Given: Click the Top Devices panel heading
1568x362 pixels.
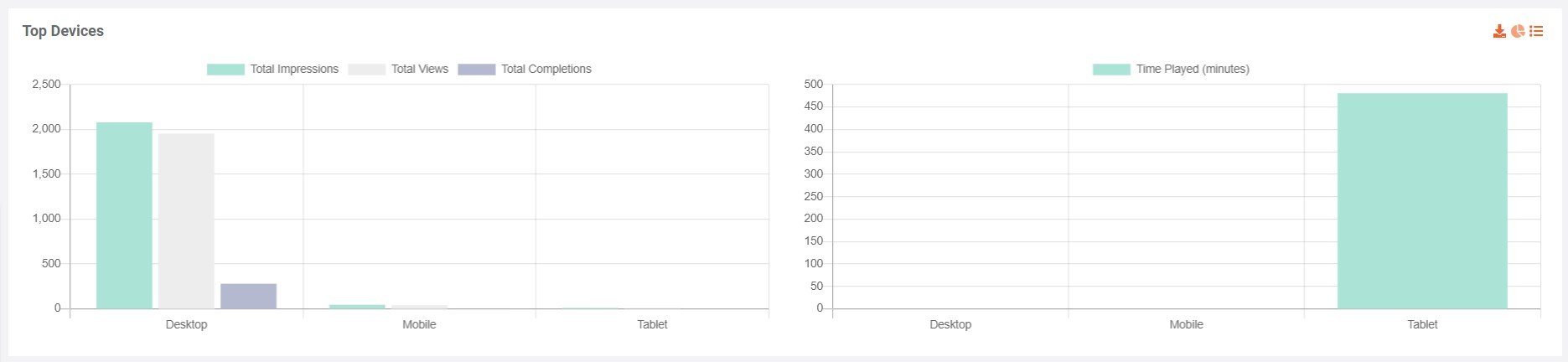Looking at the screenshot, I should [63, 31].
